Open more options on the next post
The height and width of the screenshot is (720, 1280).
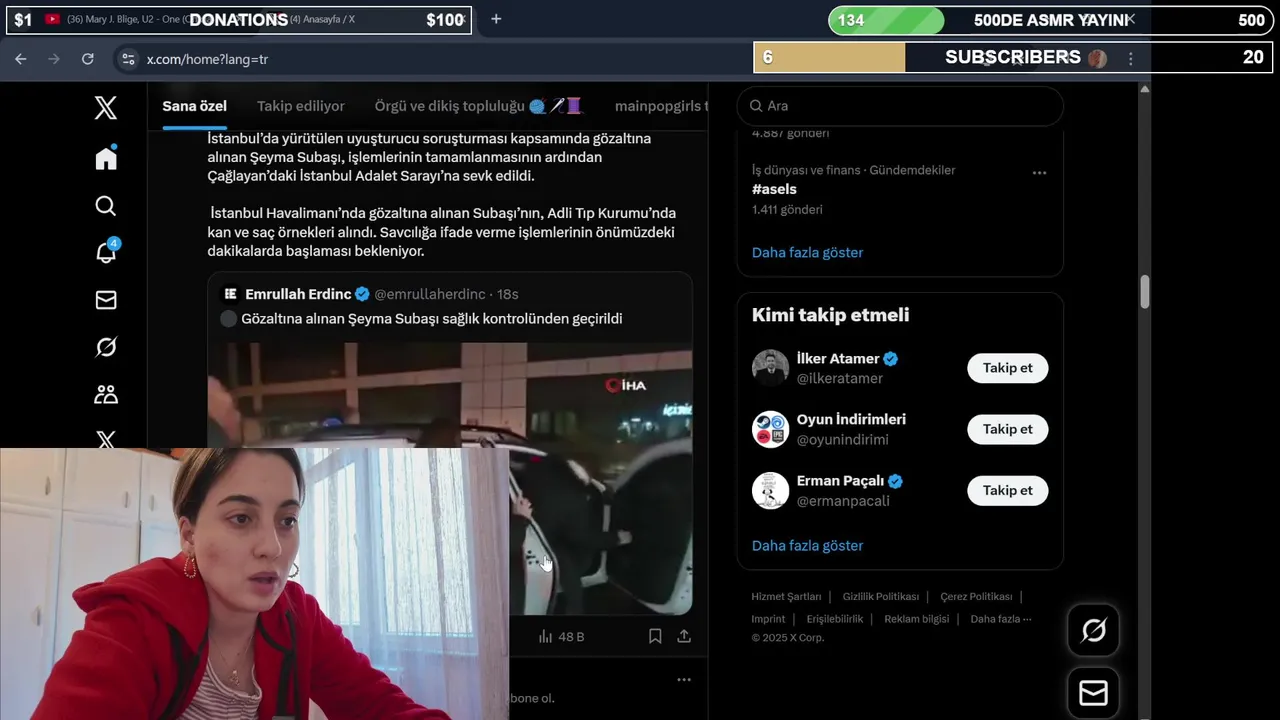tap(684, 680)
